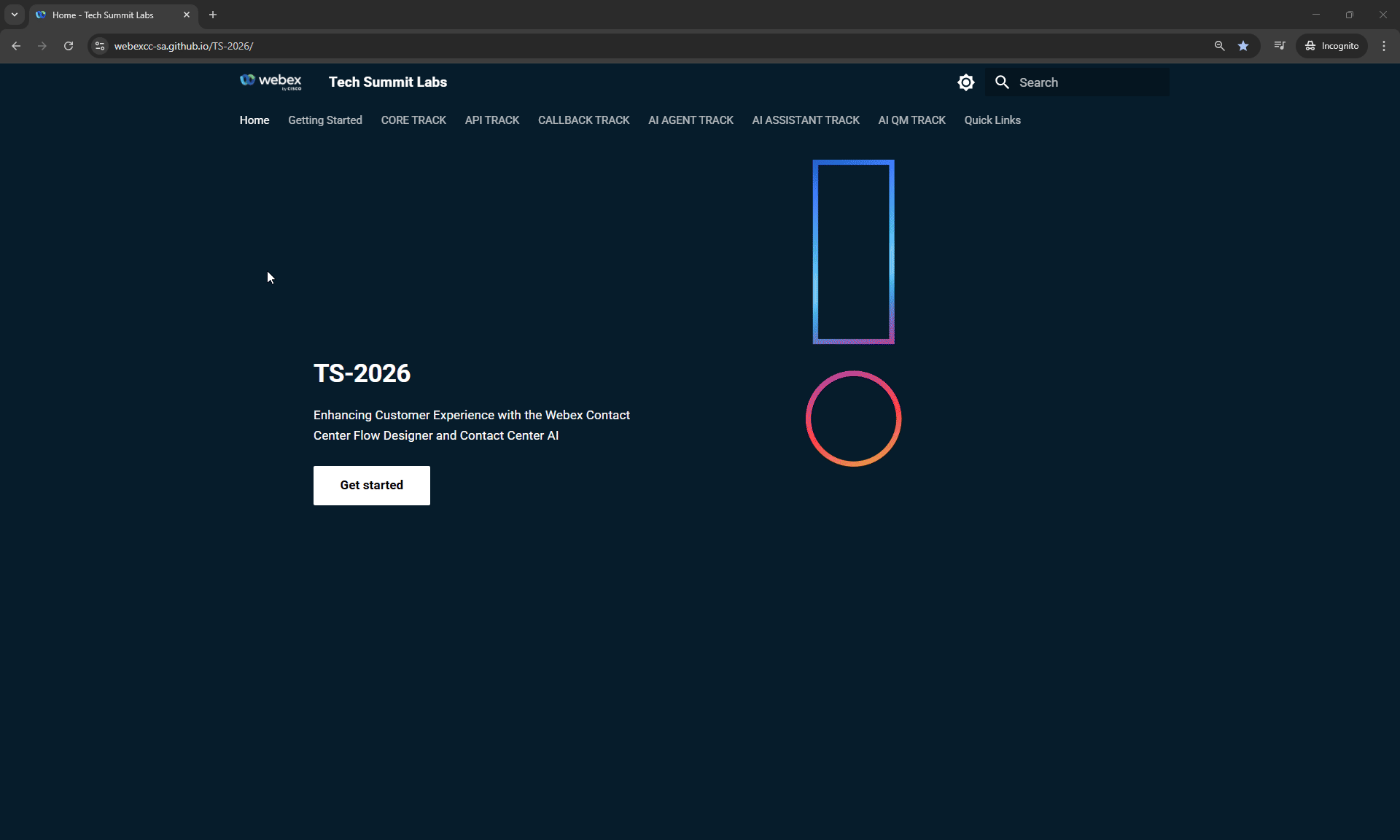Screen dimensions: 1400x840
Task: Click the Webex by Cisco logo
Action: pos(271,82)
